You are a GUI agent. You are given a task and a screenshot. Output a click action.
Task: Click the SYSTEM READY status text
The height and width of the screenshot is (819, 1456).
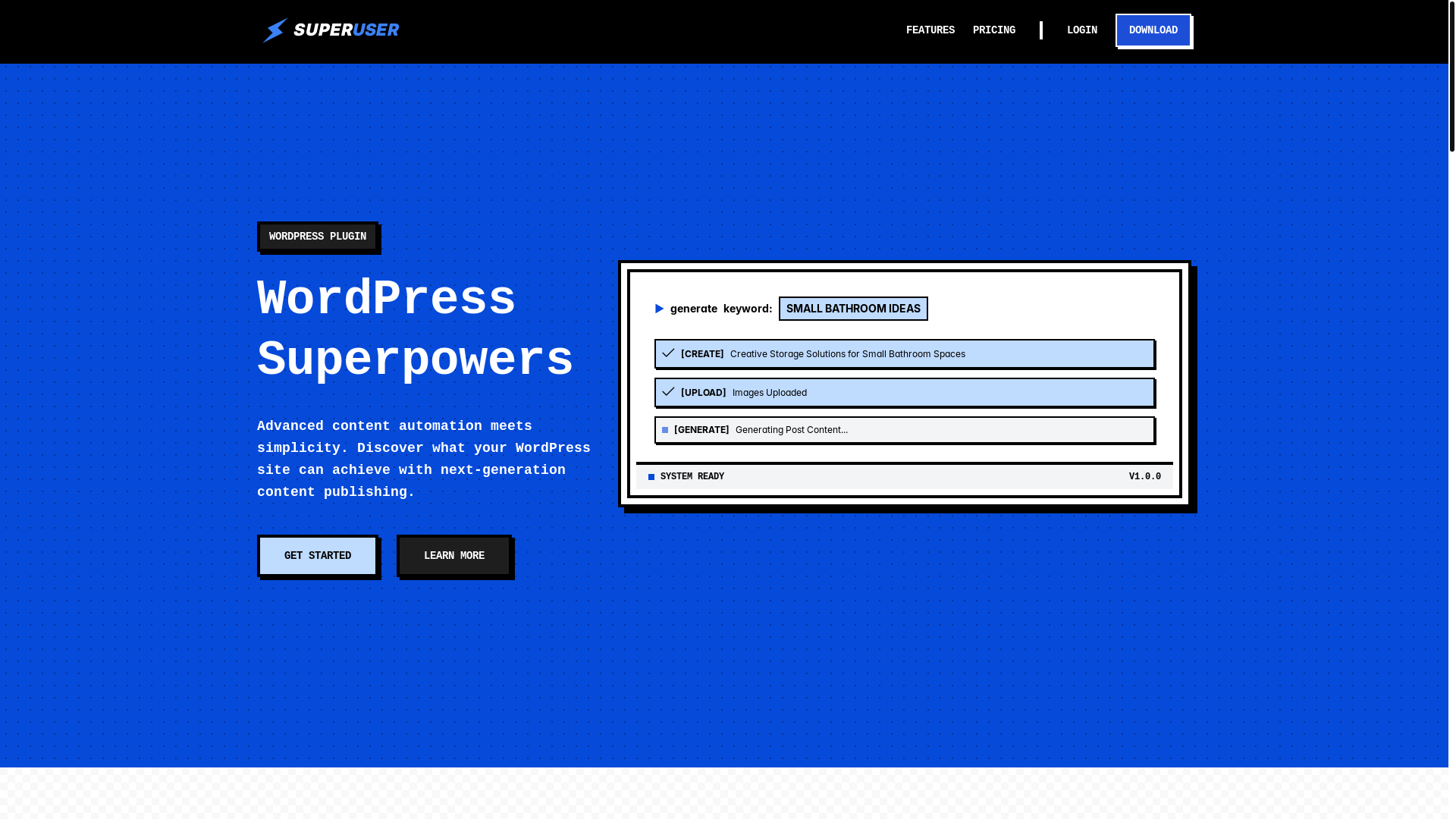(692, 477)
